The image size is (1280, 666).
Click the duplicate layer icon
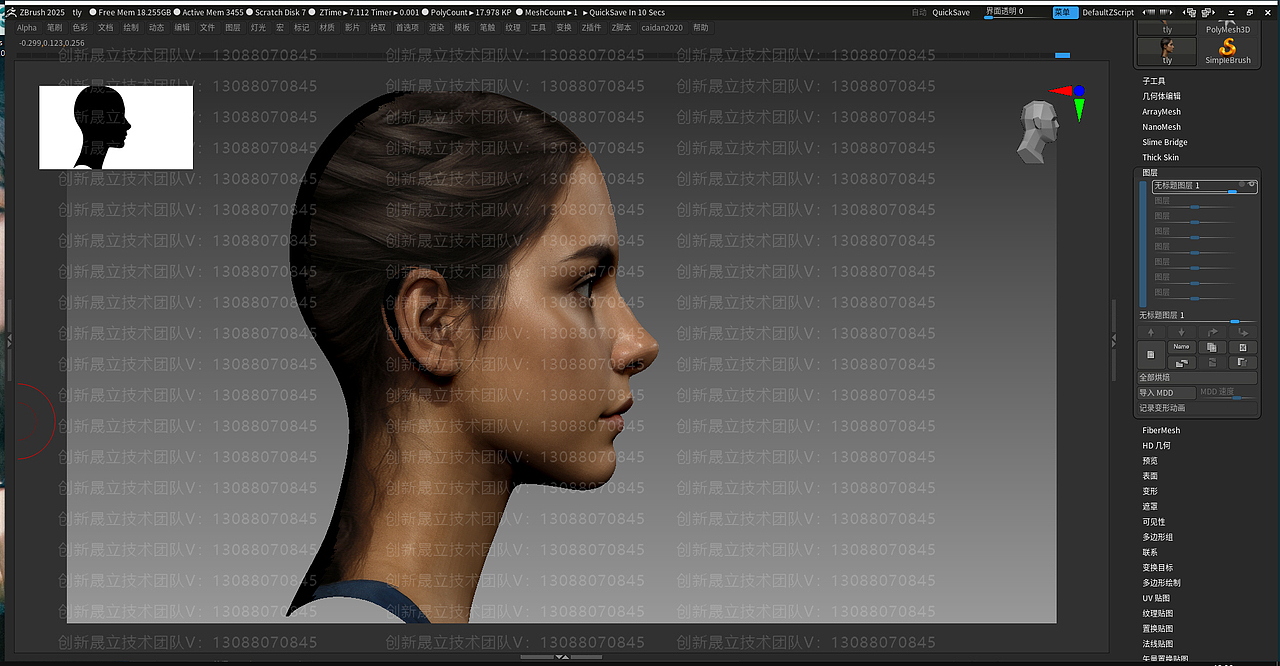pos(1212,347)
